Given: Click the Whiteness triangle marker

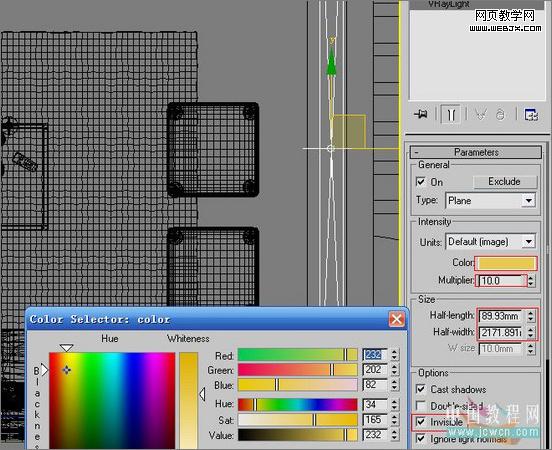Looking at the screenshot, I should [x=202, y=394].
